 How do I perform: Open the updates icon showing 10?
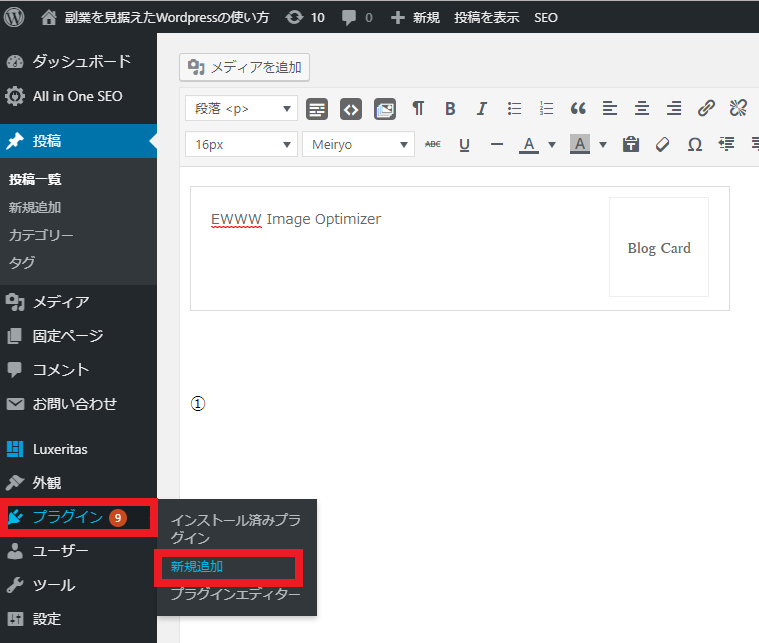(x=304, y=17)
